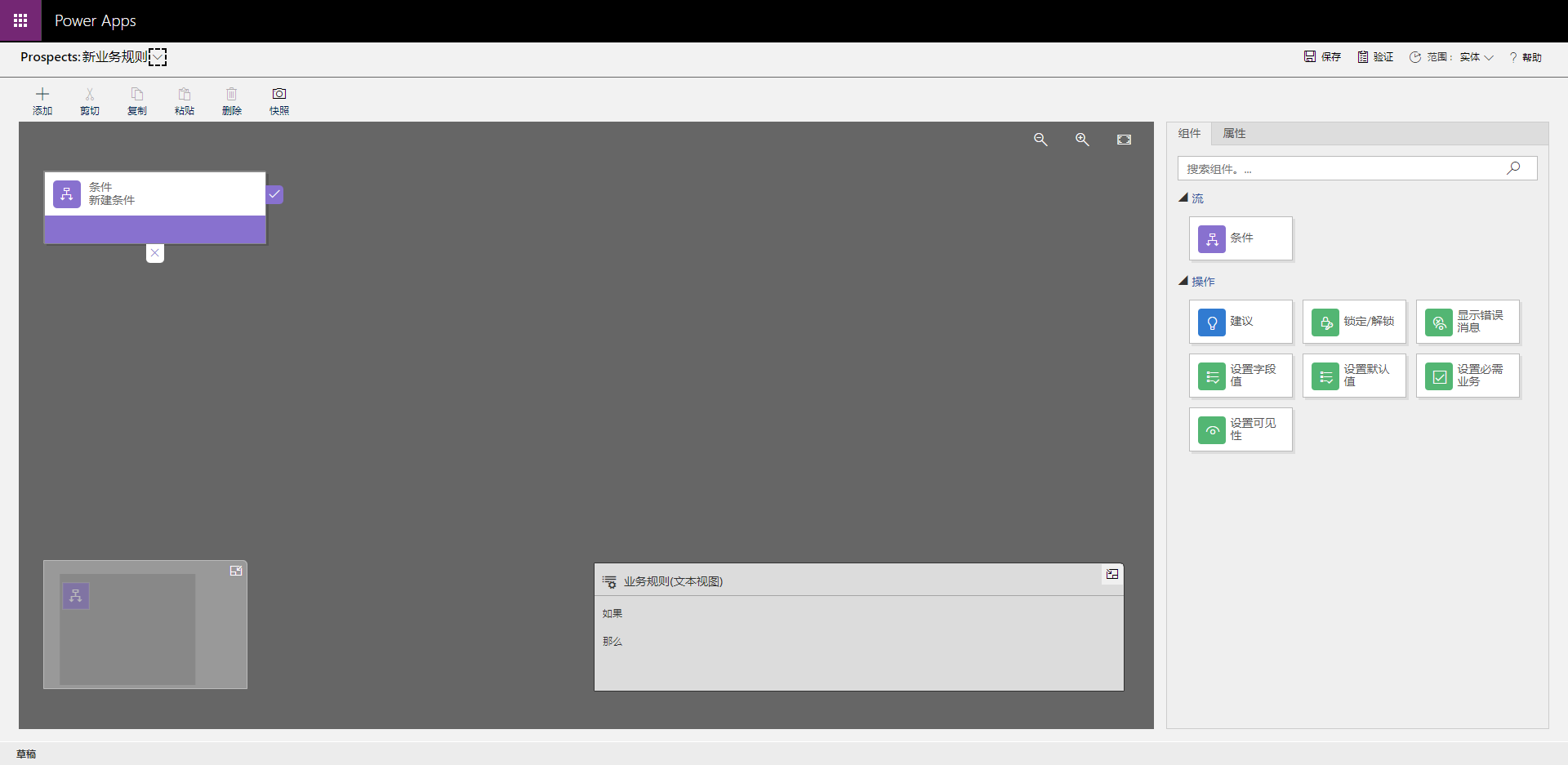Image resolution: width=1568 pixels, height=765 pixels.
Task: Switch to the 属性 tab
Action: coord(1234,134)
